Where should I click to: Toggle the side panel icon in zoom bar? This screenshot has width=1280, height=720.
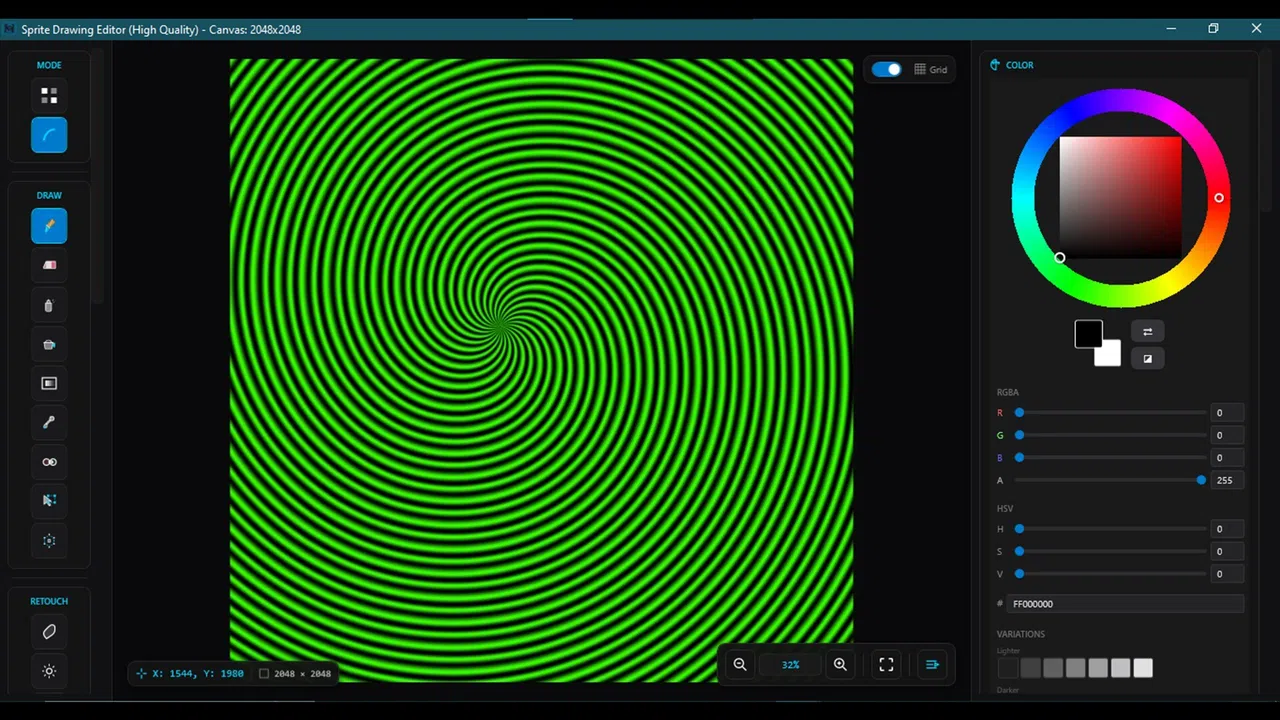pyautogui.click(x=932, y=664)
